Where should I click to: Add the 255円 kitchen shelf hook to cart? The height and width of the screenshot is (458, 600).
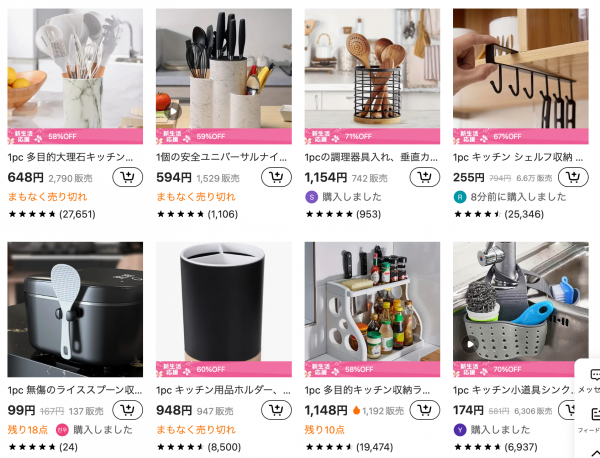tap(573, 177)
